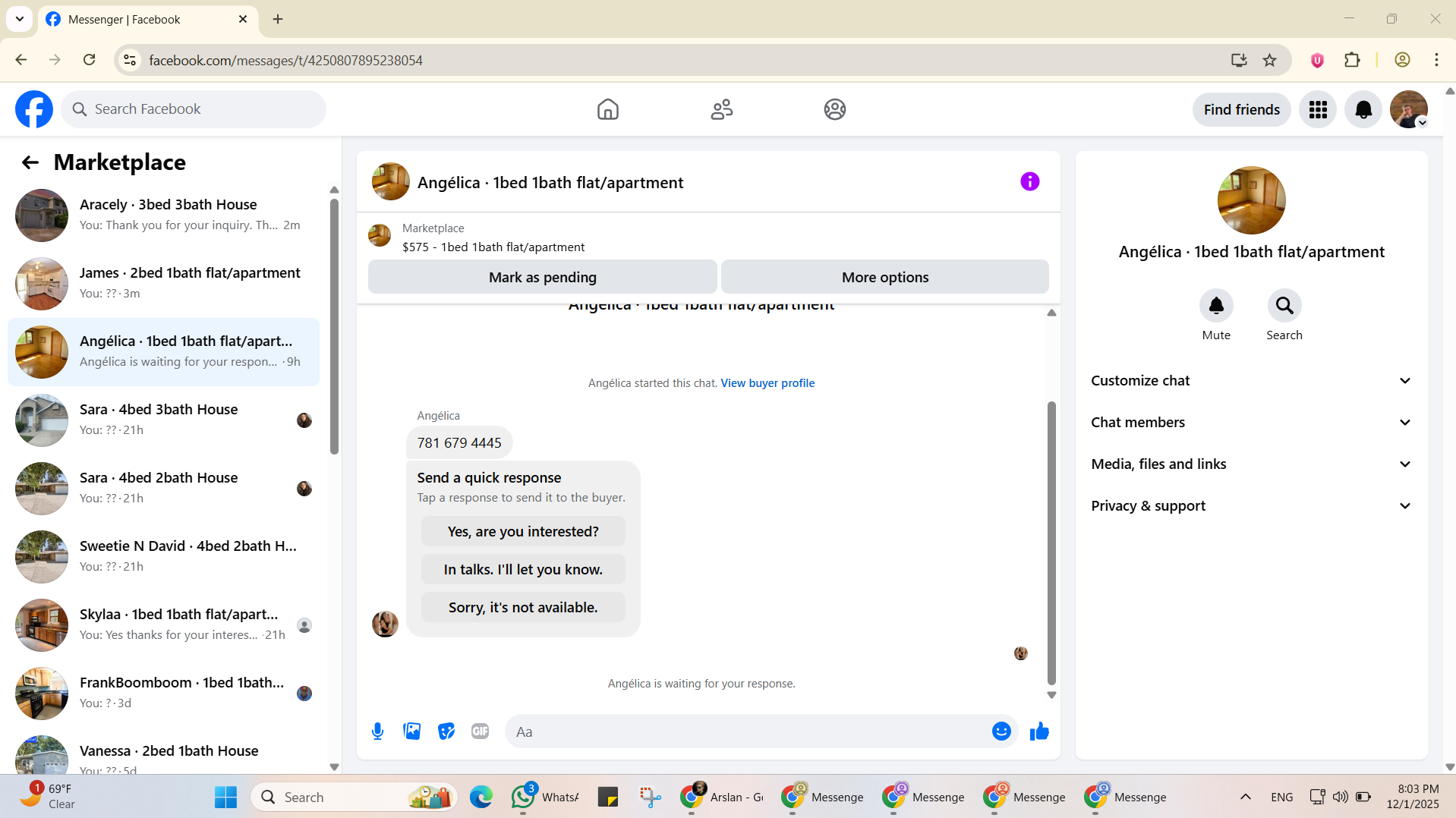Click Find friends button

(x=1241, y=110)
